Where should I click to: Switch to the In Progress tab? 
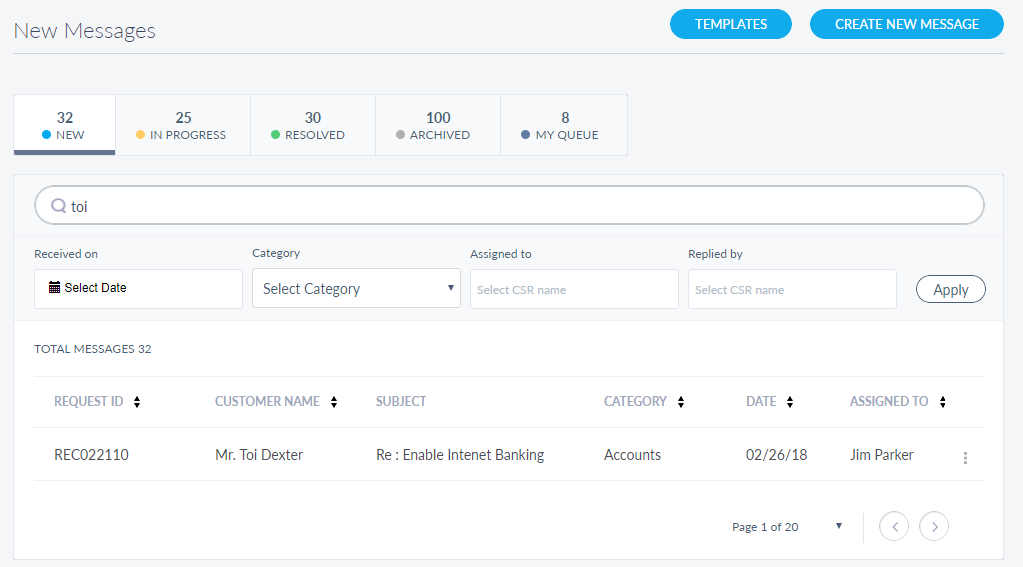tap(182, 126)
